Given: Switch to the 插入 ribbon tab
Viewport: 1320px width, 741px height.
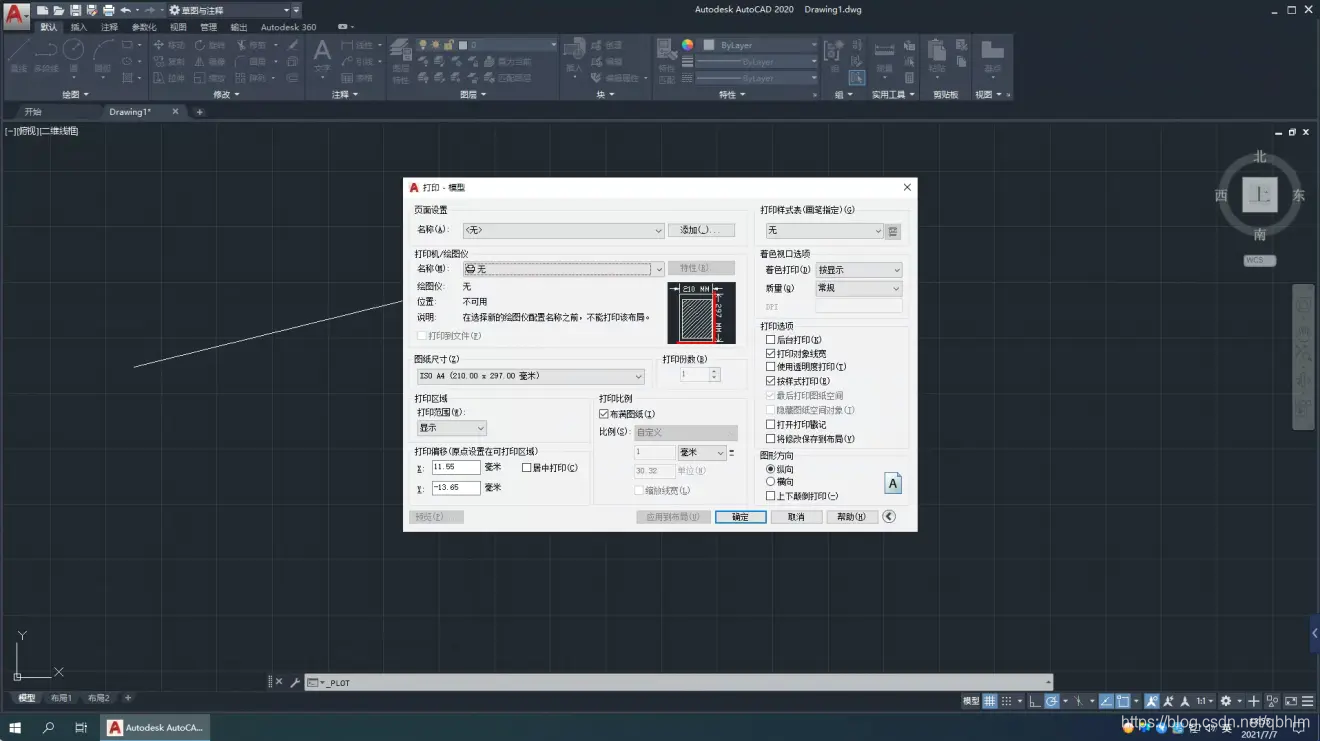Looking at the screenshot, I should pyautogui.click(x=78, y=27).
